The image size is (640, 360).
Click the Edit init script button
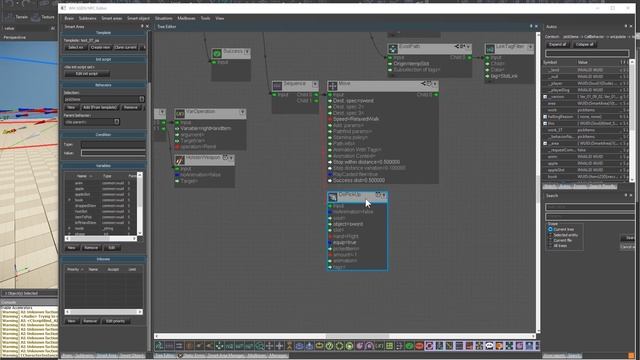coord(87,74)
